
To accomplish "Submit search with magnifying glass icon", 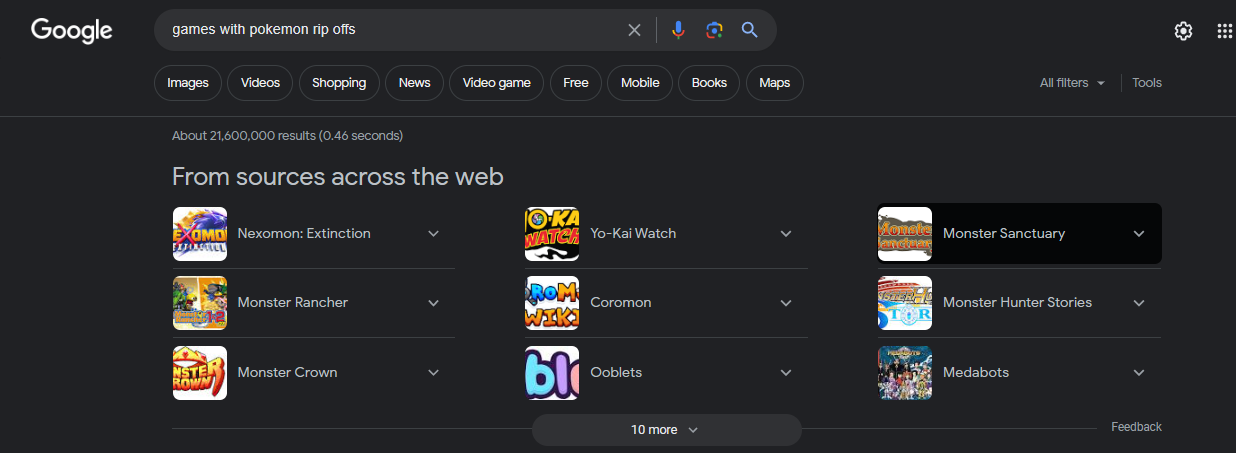I will pyautogui.click(x=749, y=30).
